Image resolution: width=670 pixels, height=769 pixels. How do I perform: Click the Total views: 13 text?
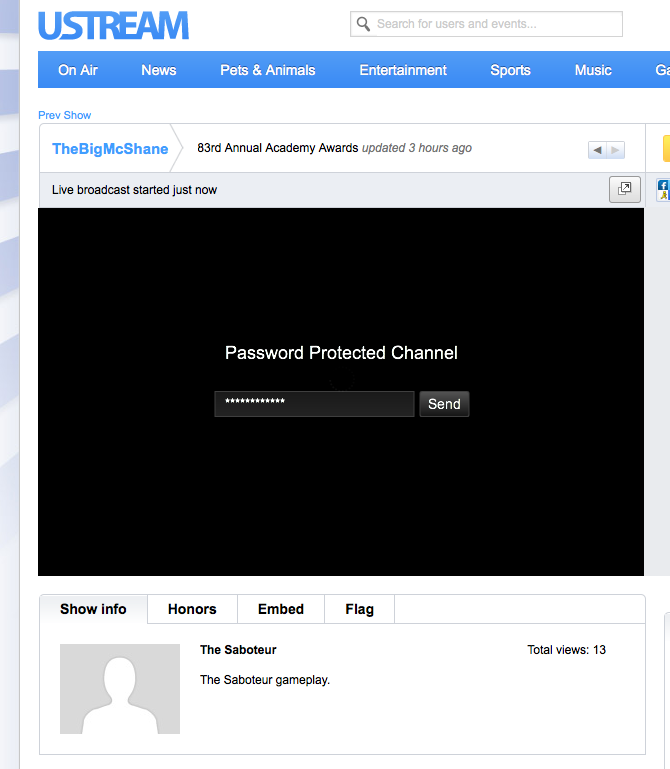point(567,650)
